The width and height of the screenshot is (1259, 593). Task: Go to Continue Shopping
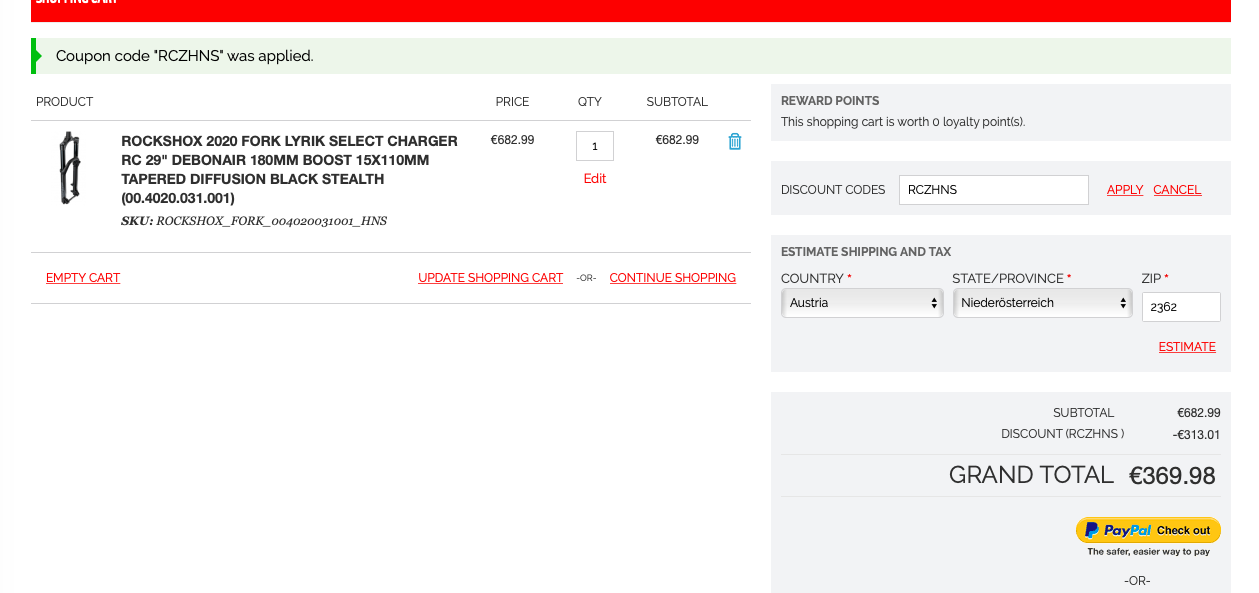coord(672,278)
